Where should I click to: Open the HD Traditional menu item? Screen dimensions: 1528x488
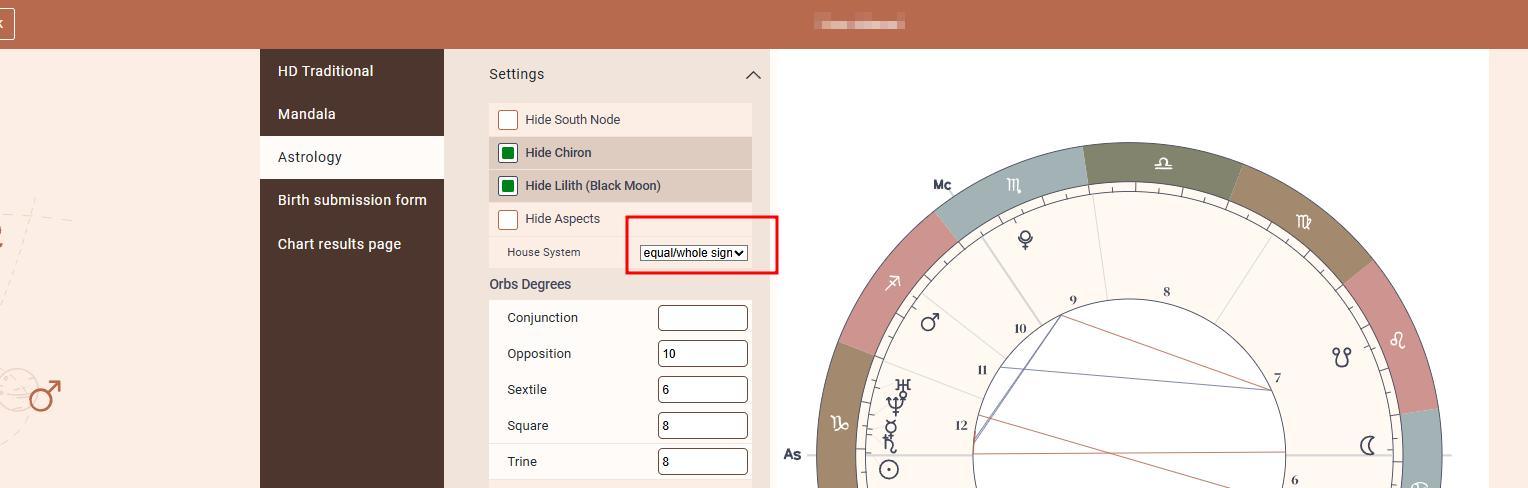[x=326, y=71]
